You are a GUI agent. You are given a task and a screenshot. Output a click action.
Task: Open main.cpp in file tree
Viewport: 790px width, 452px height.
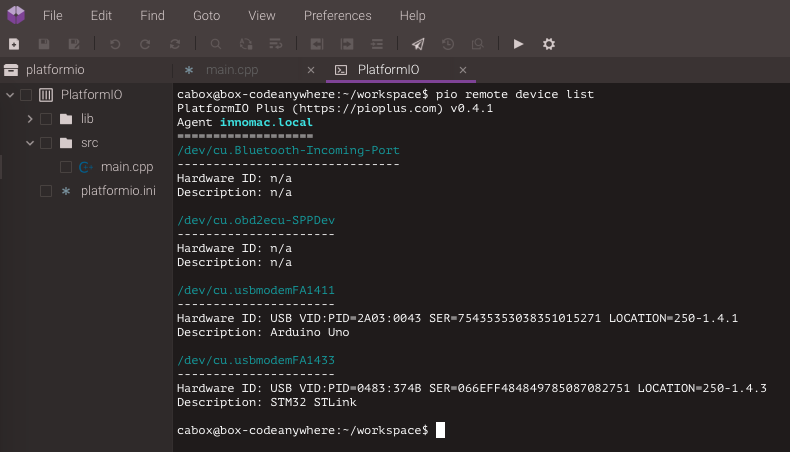coord(127,167)
